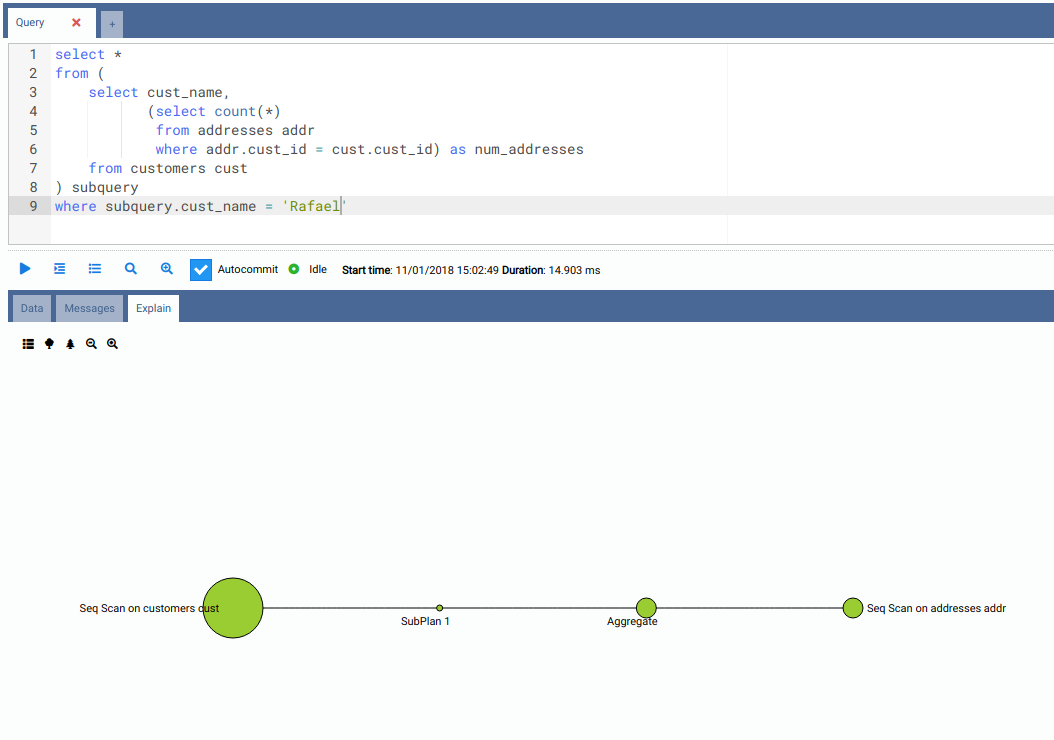The width and height of the screenshot is (1054, 740).
Task: Run the query with the play button
Action: tap(25, 269)
